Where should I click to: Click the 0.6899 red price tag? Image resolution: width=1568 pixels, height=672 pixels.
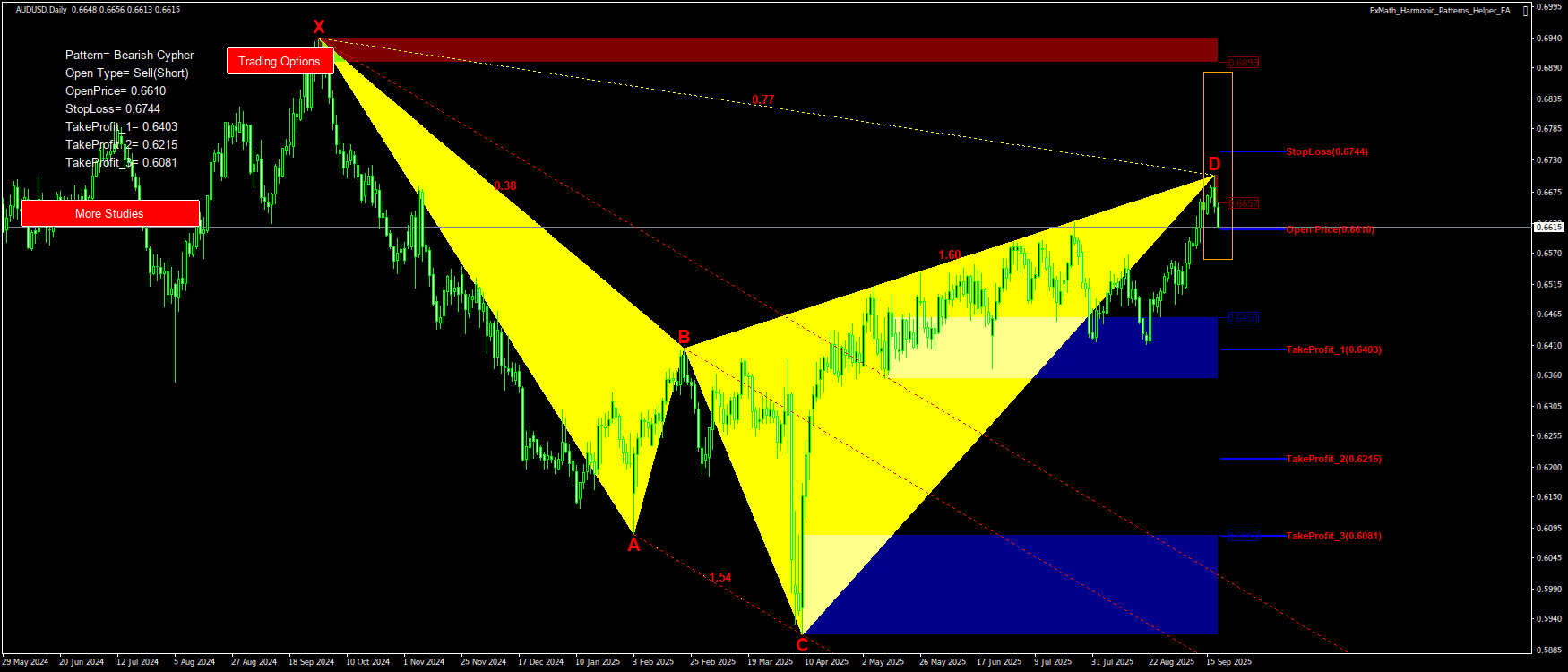(x=1243, y=63)
